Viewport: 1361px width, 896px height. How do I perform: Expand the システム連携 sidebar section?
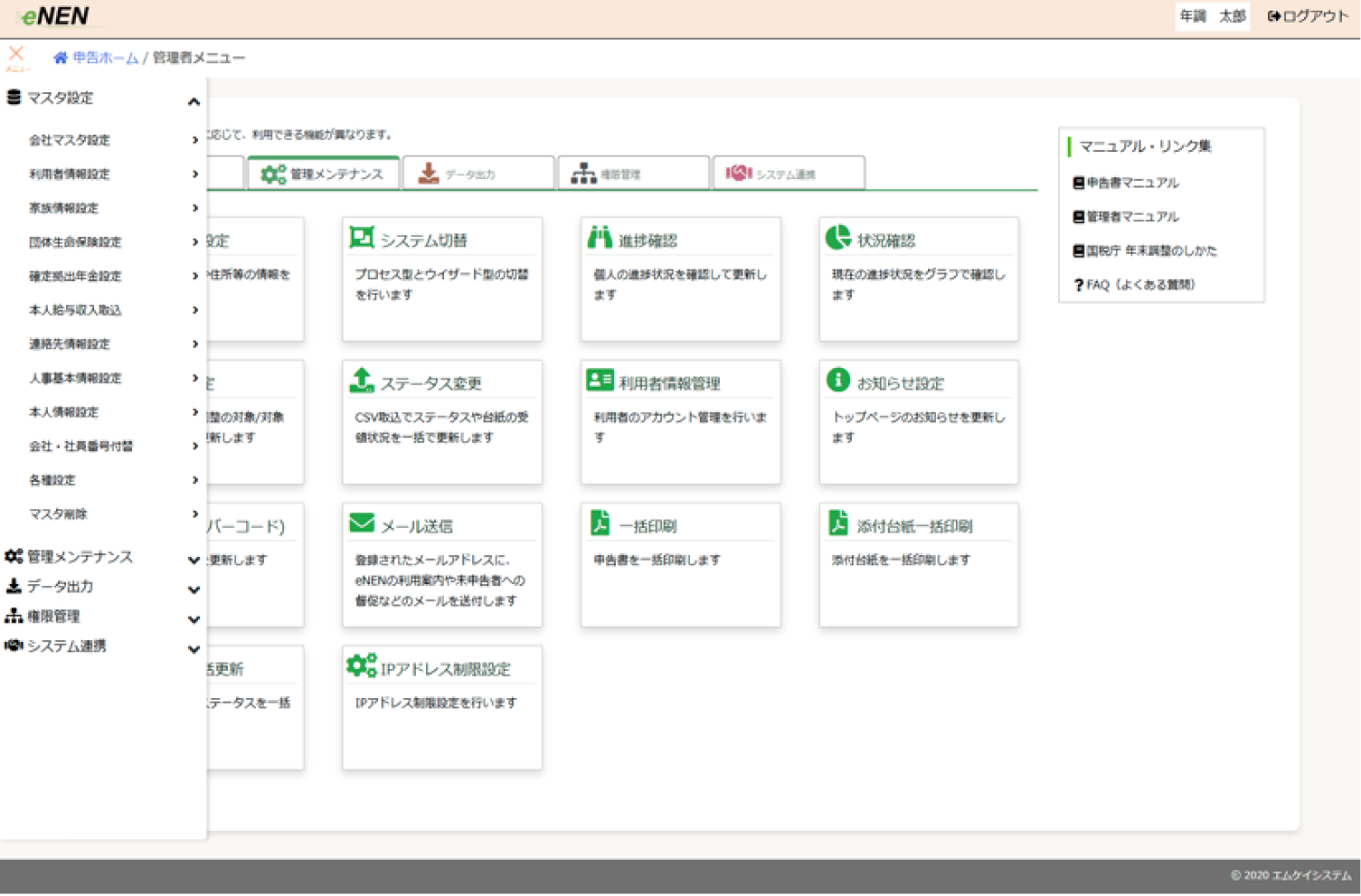pos(194,649)
